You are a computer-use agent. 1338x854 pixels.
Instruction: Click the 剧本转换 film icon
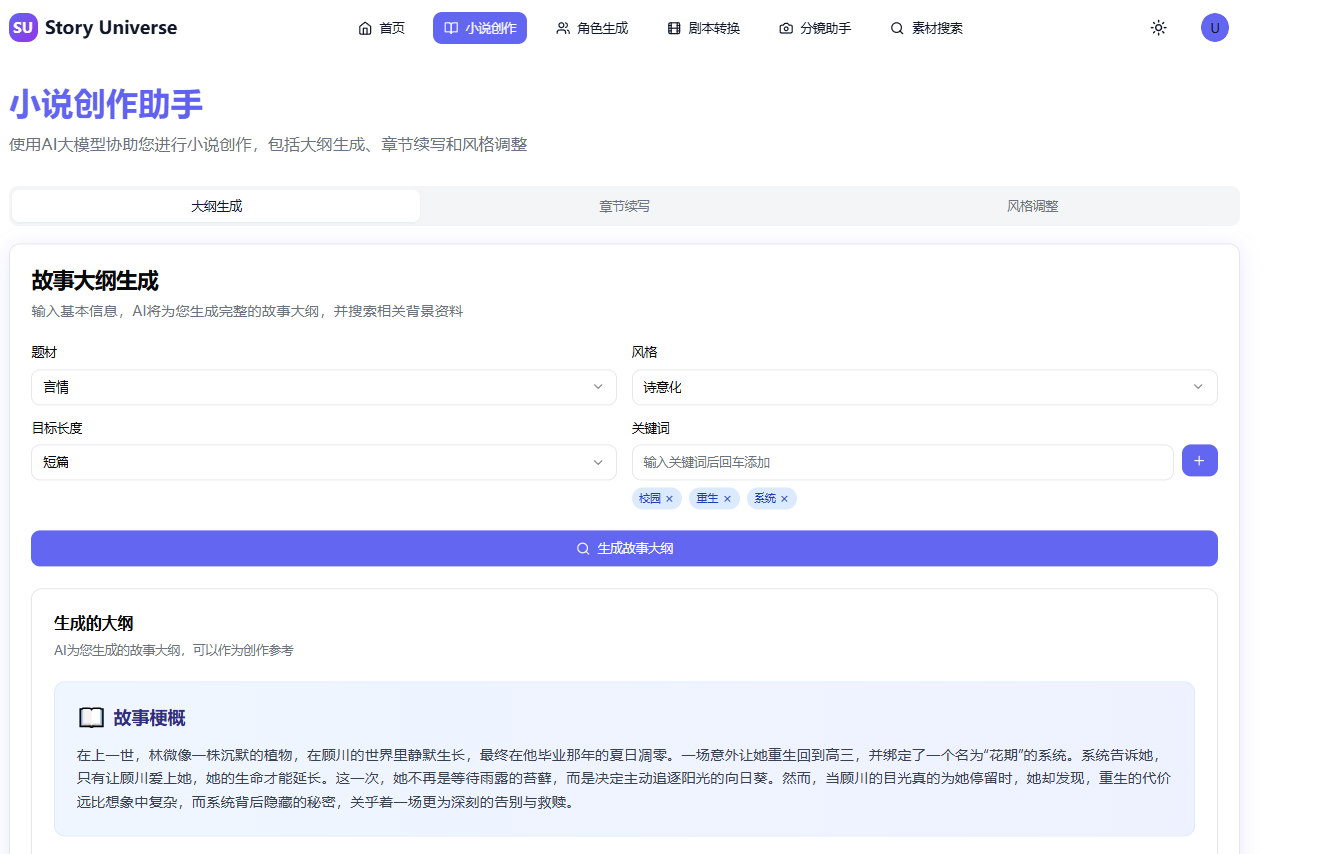click(x=673, y=28)
